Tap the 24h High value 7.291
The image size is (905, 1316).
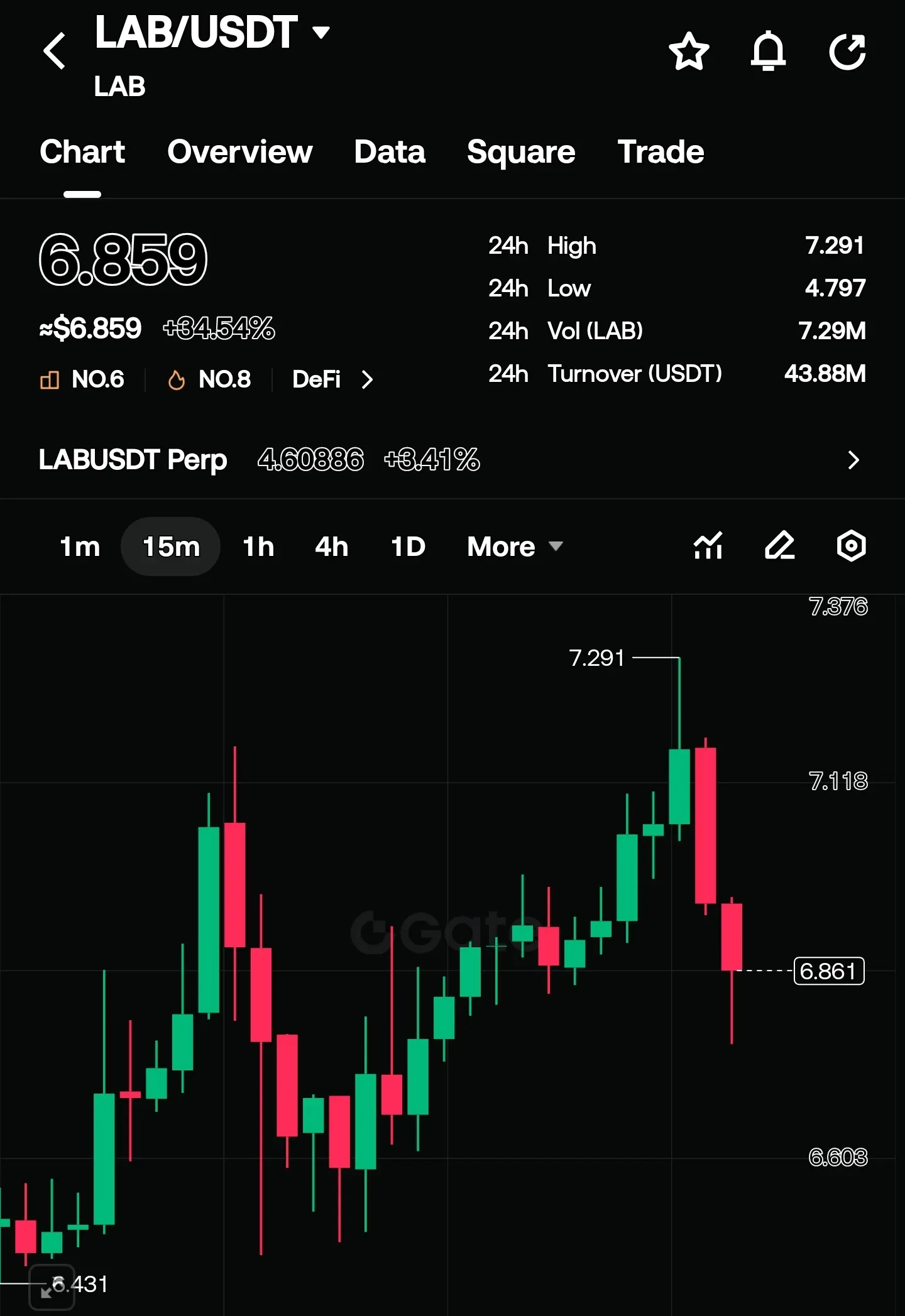pyautogui.click(x=835, y=246)
